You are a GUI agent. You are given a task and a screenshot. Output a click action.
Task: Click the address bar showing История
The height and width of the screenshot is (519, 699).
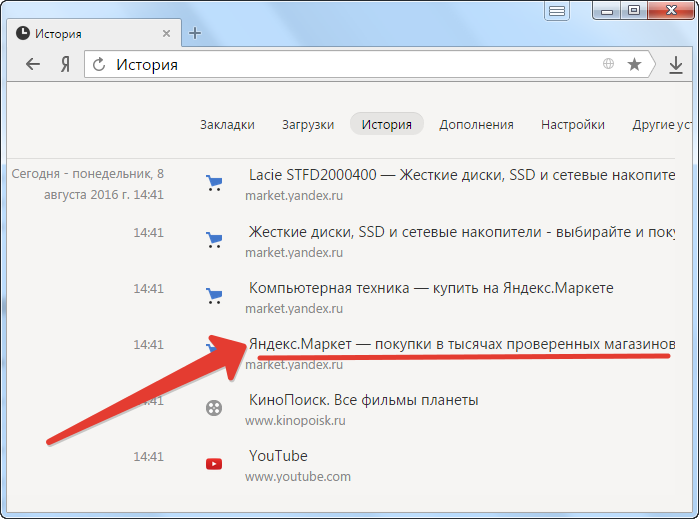tap(350, 65)
